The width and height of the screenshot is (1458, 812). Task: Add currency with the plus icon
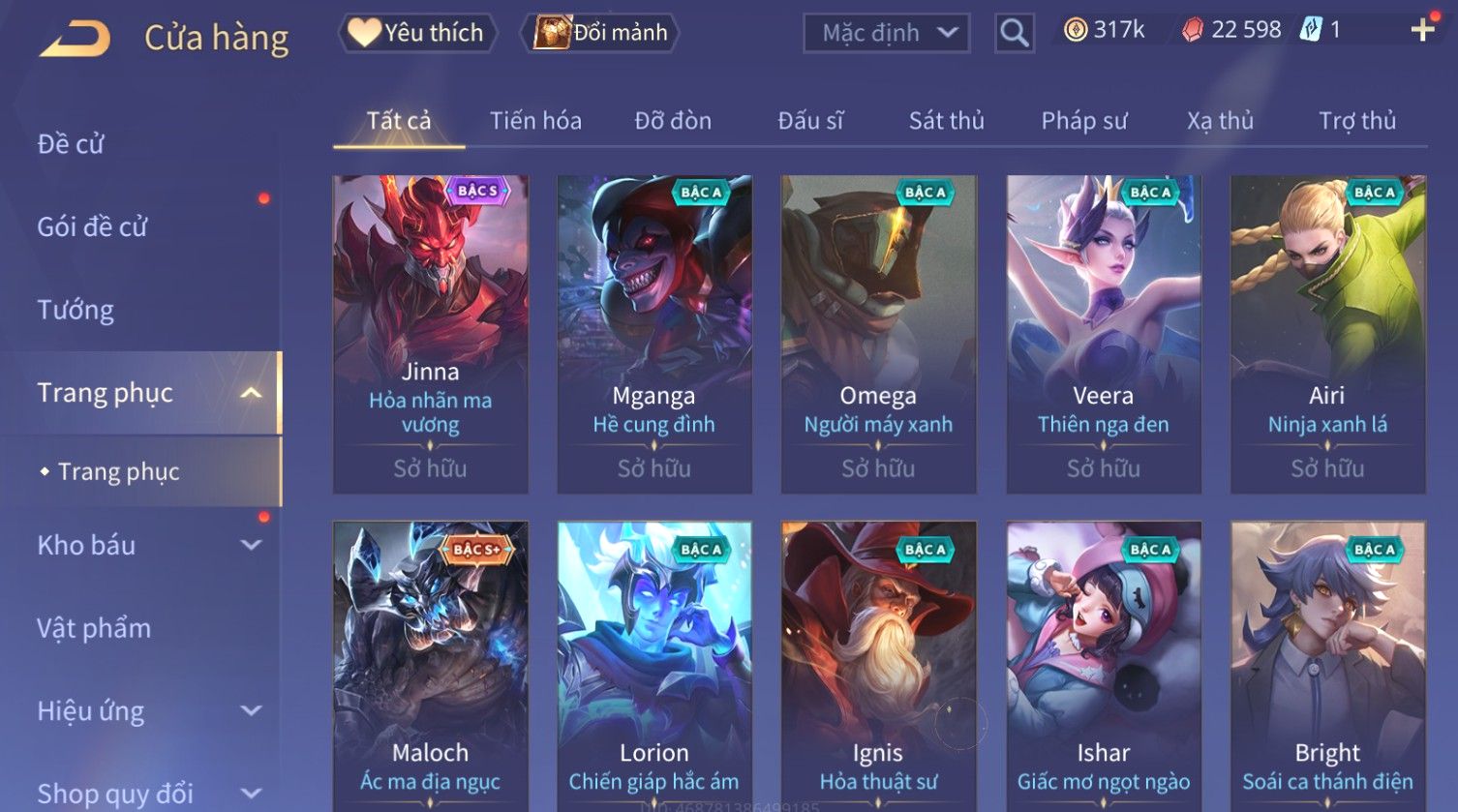[1422, 30]
